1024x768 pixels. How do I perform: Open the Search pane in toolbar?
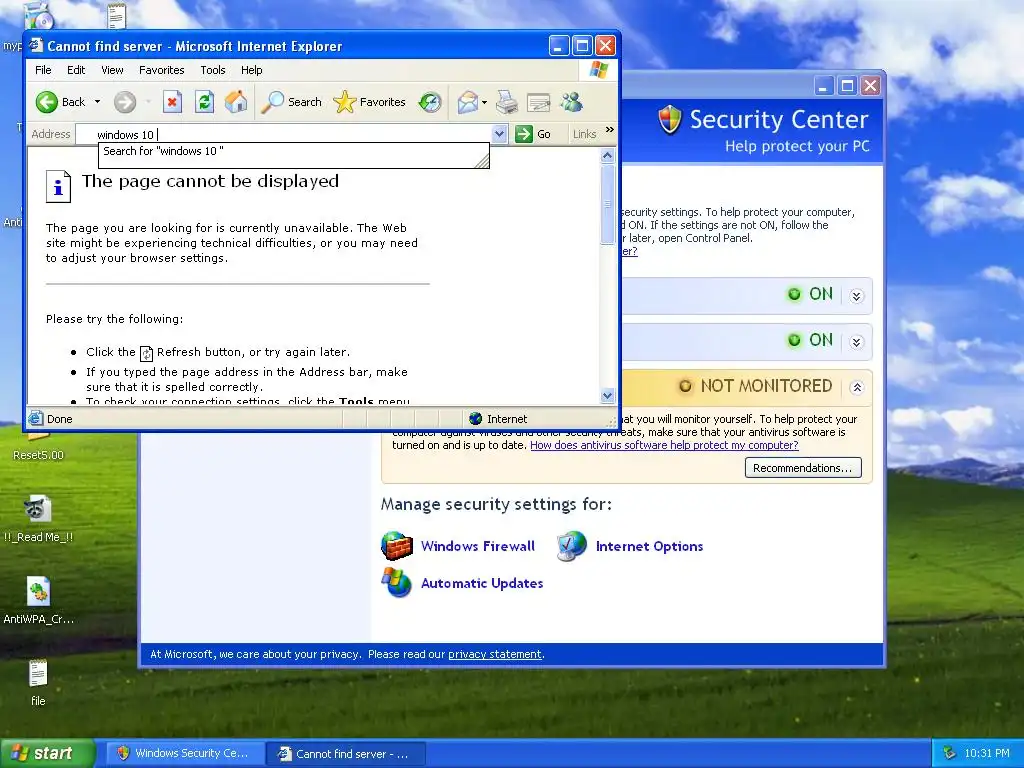pos(292,102)
